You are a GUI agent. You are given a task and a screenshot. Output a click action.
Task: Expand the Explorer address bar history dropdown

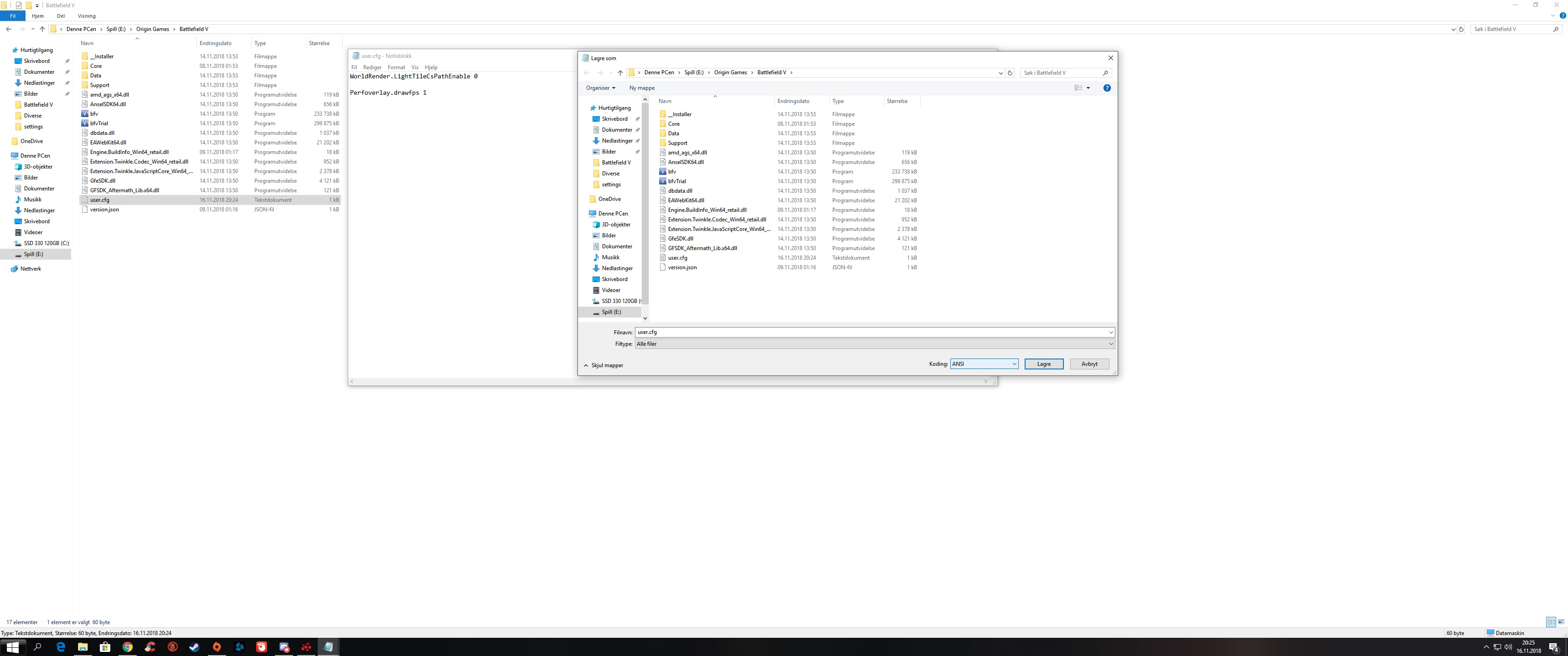coord(1453,29)
